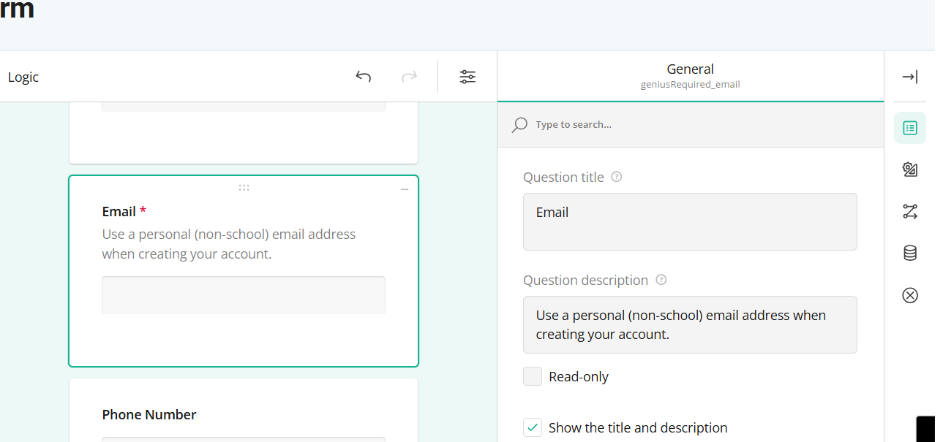Focus the Type to search field
936x442 pixels.
[x=690, y=124]
